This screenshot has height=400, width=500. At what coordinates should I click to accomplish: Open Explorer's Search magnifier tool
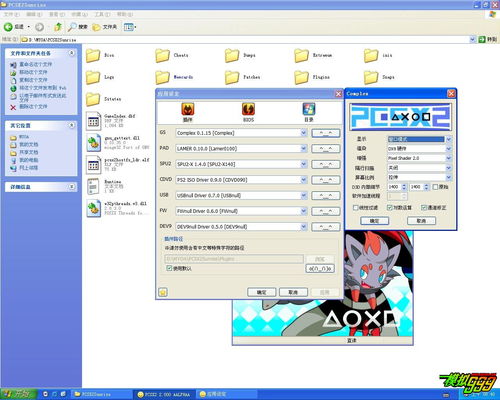72,27
